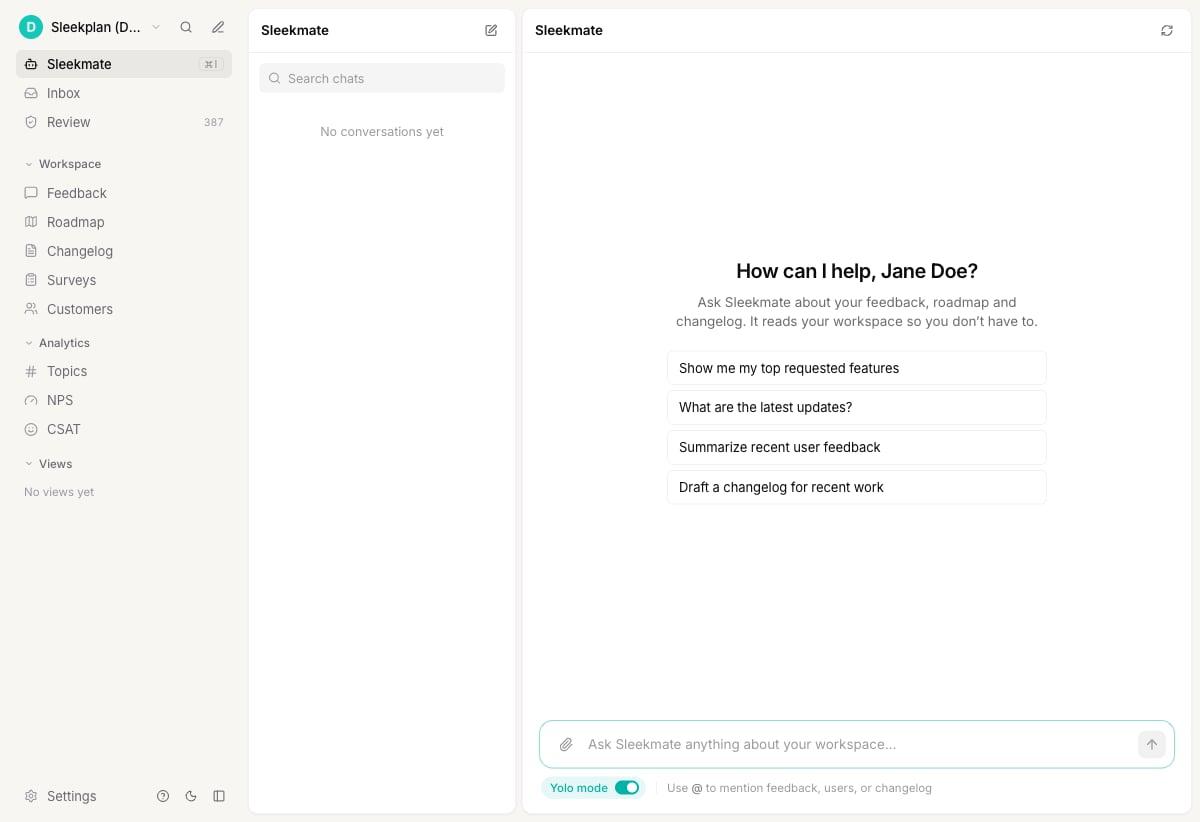1200x822 pixels.
Task: Open the Review section
Action: click(124, 122)
